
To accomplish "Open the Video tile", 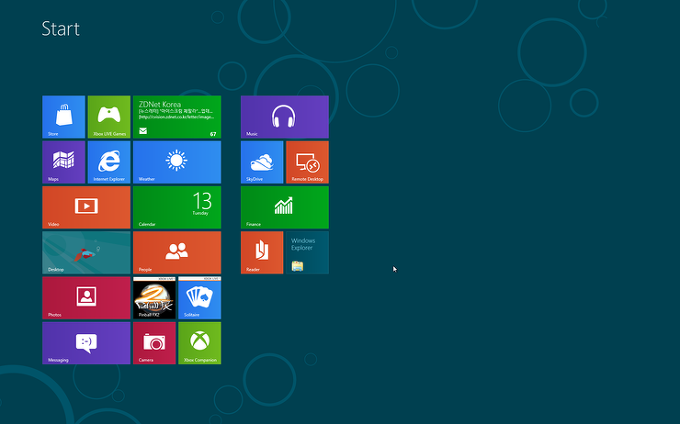I will coord(86,207).
